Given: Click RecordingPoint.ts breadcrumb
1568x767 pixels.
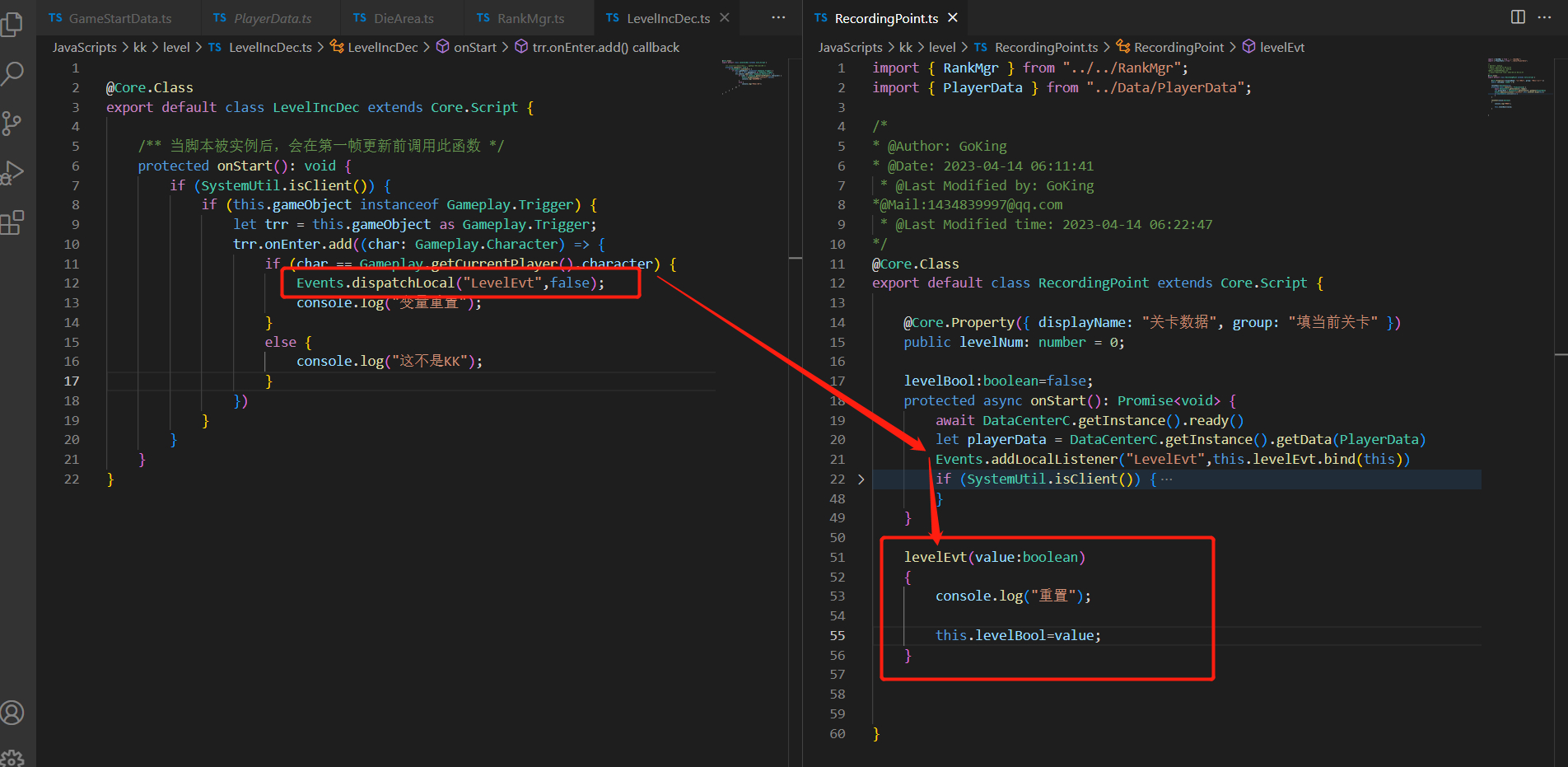Looking at the screenshot, I should [1036, 48].
